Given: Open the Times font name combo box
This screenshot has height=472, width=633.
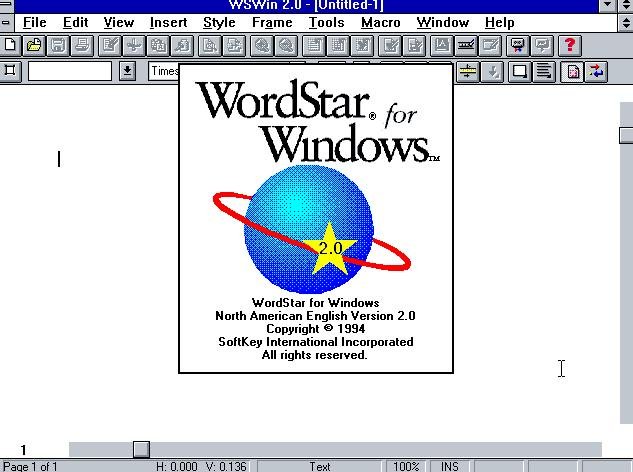Looking at the screenshot, I should (x=163, y=71).
